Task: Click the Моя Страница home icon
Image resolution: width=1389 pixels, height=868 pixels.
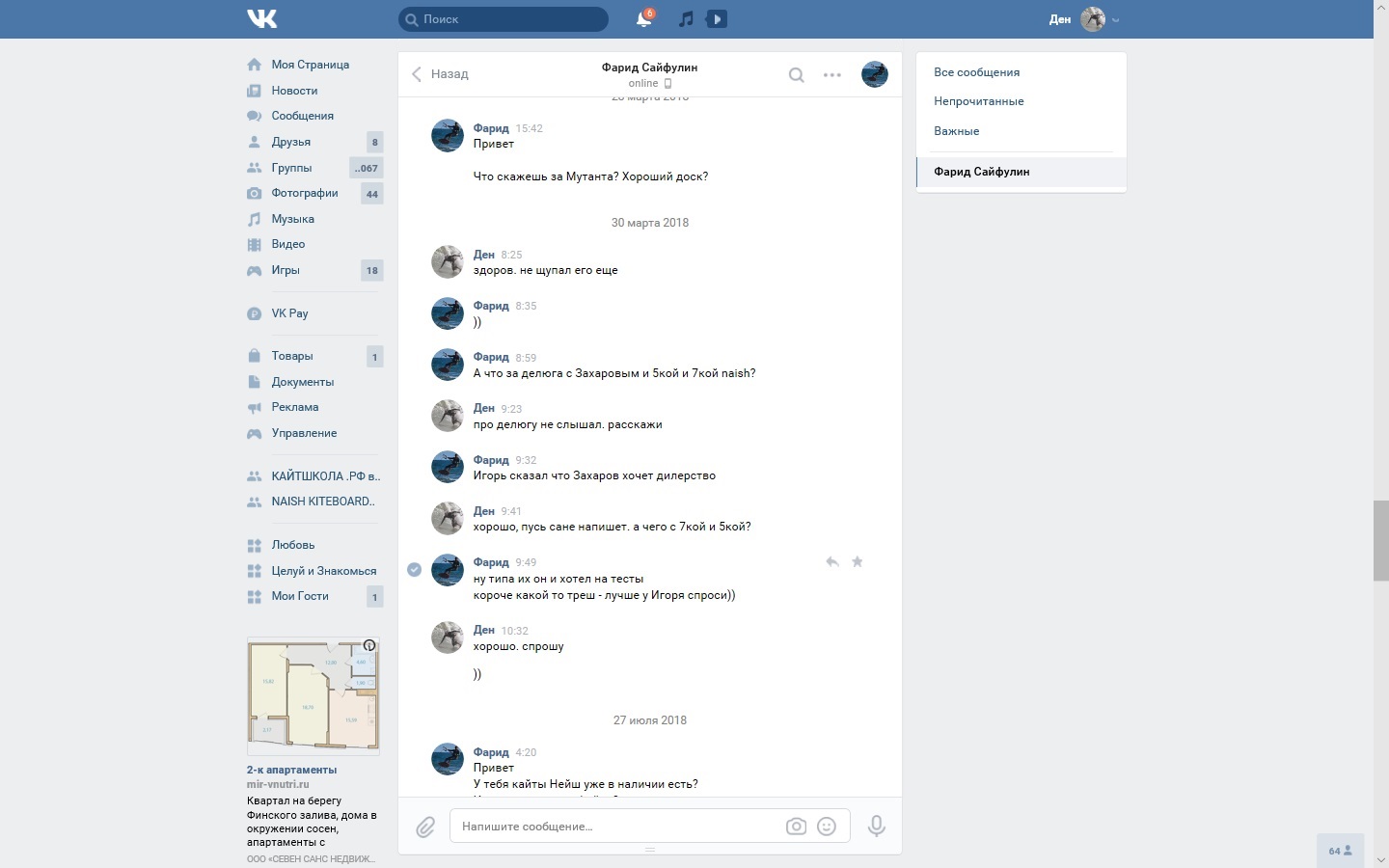Action: [254, 65]
